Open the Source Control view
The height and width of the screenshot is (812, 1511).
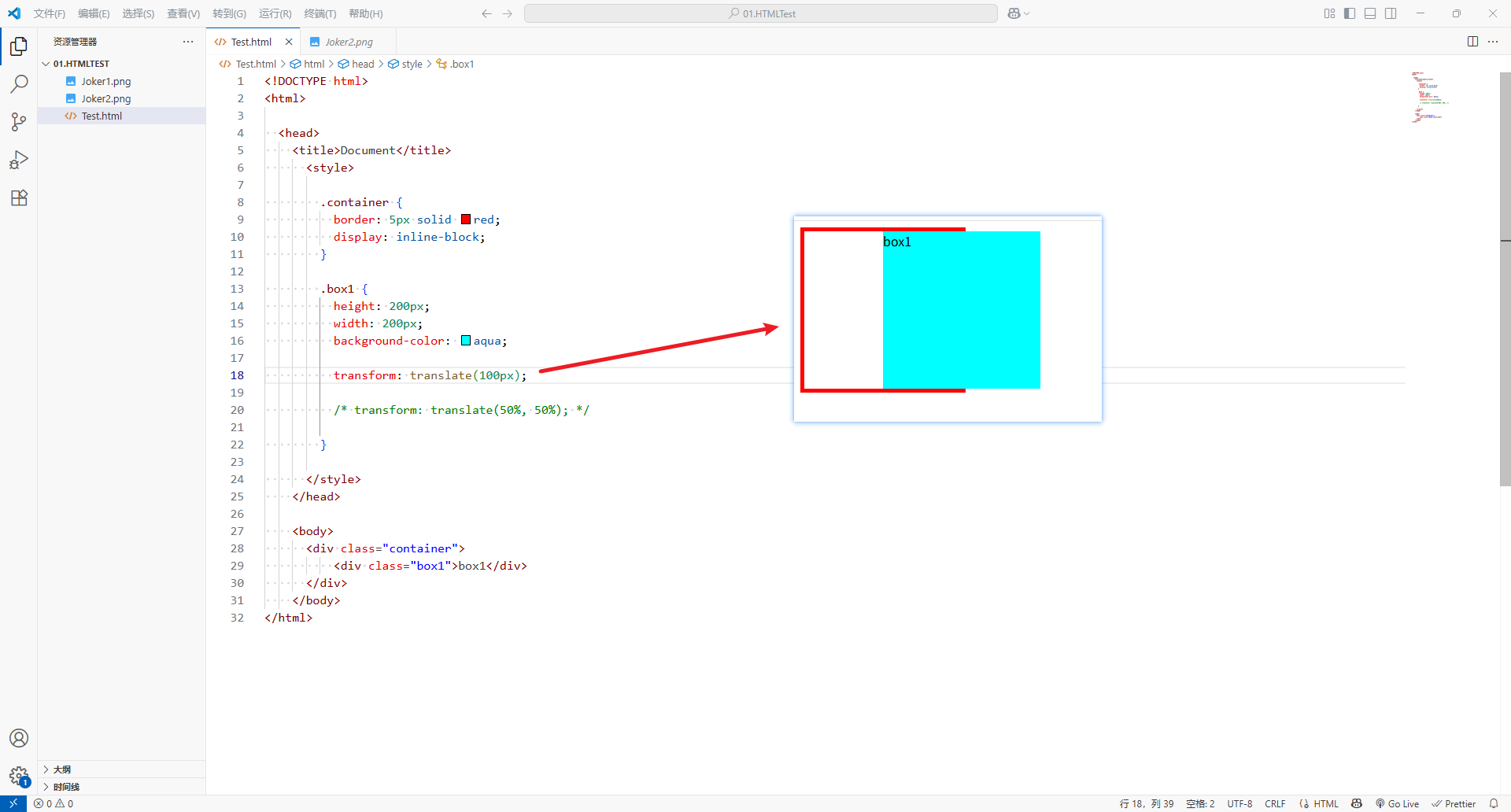[x=19, y=122]
